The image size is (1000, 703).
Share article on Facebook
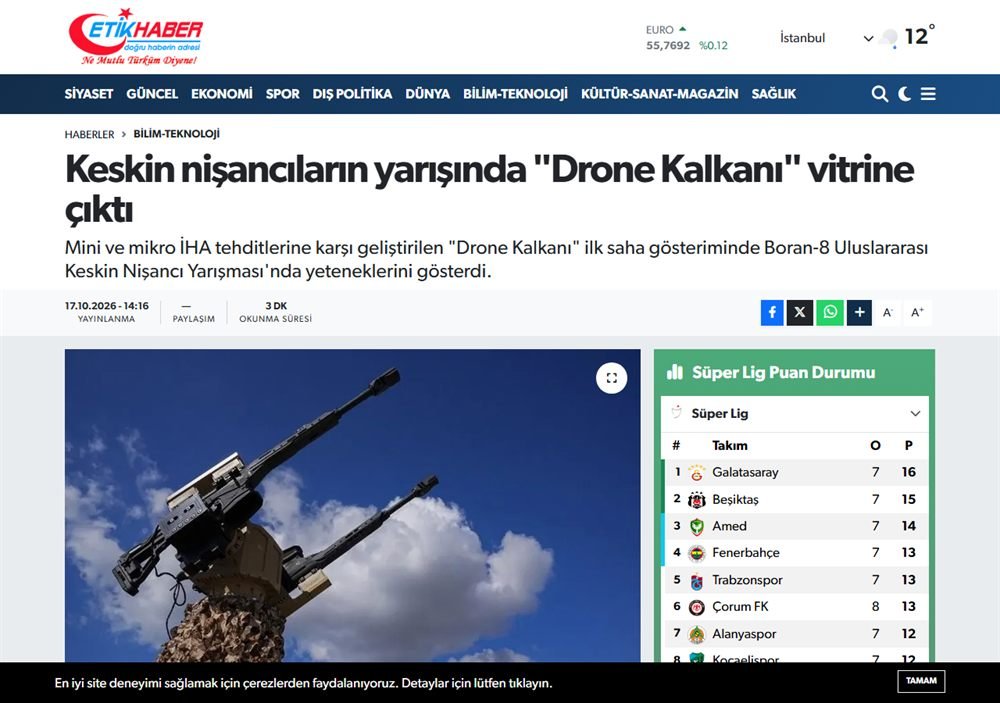pyautogui.click(x=772, y=313)
